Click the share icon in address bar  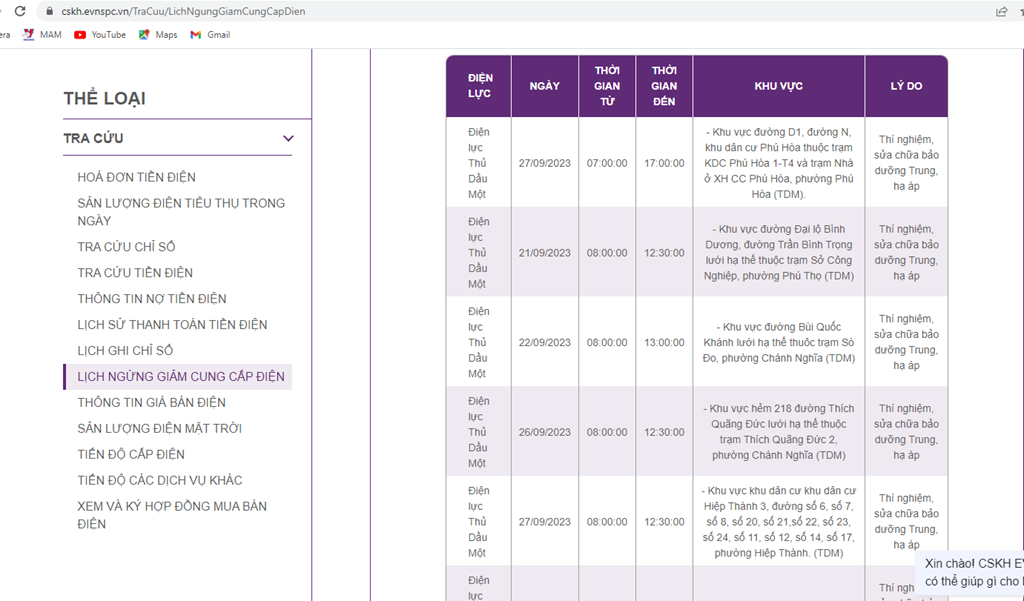tap(1001, 11)
